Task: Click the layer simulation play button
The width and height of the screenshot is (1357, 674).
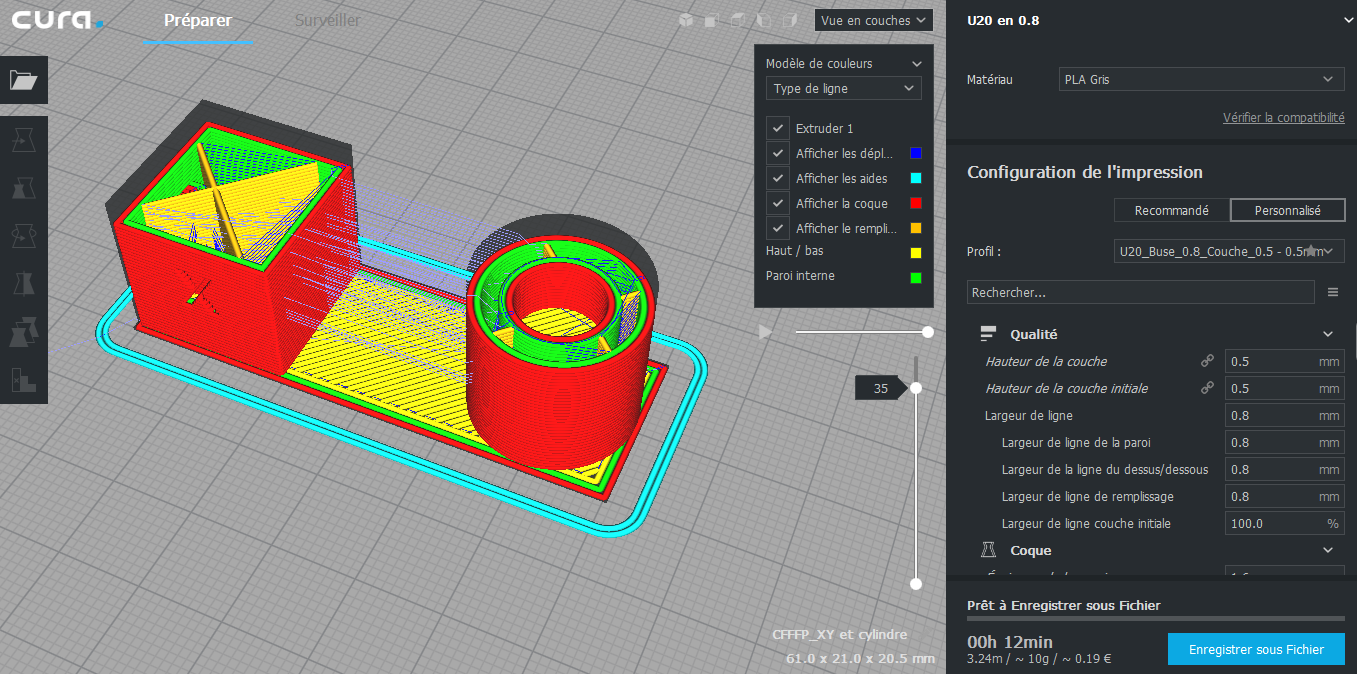Action: coord(766,332)
